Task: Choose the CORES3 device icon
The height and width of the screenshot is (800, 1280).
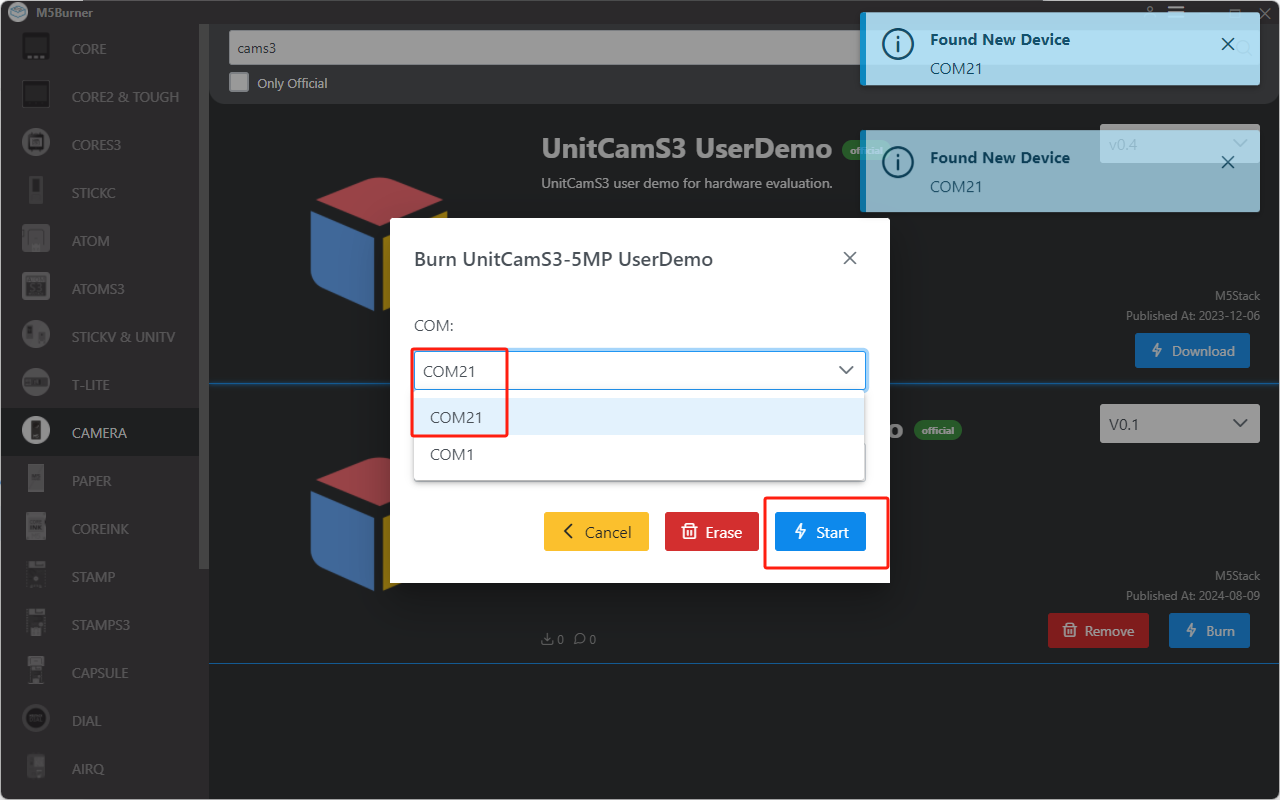Action: click(36, 144)
